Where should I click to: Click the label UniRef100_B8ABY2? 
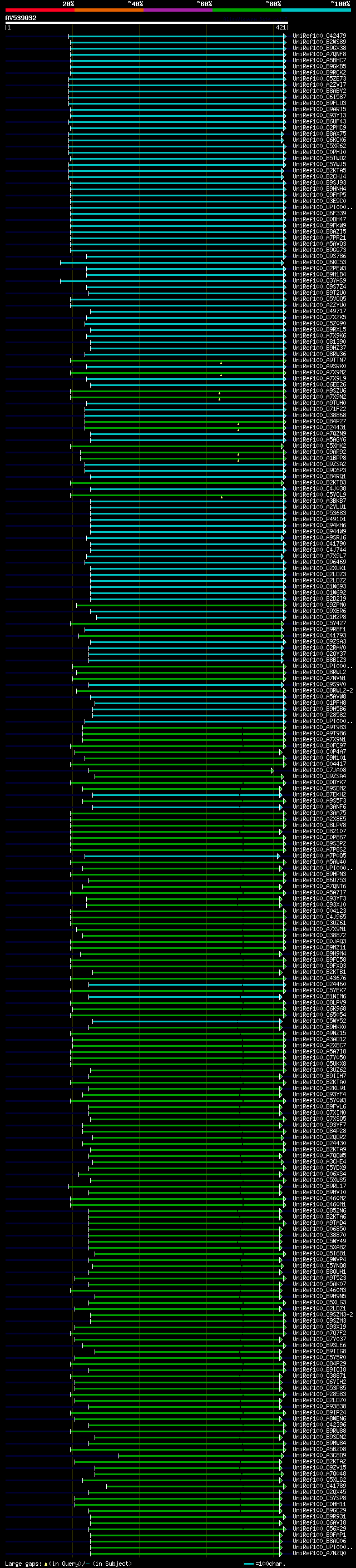(x=319, y=91)
